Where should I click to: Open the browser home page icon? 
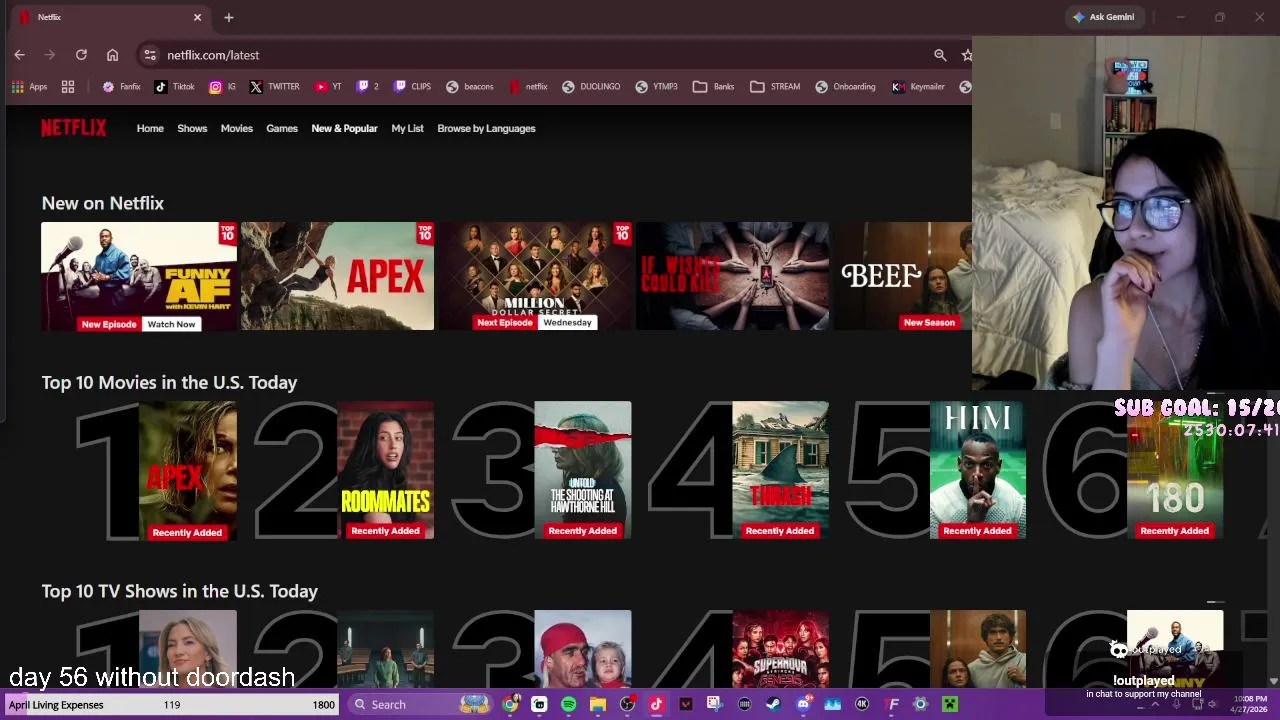112,55
